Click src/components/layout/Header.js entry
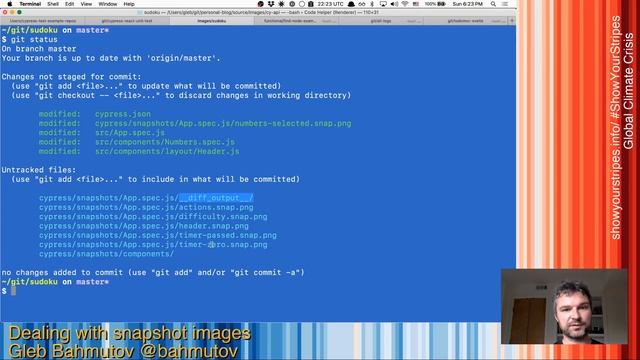640x360 pixels. tap(167, 151)
